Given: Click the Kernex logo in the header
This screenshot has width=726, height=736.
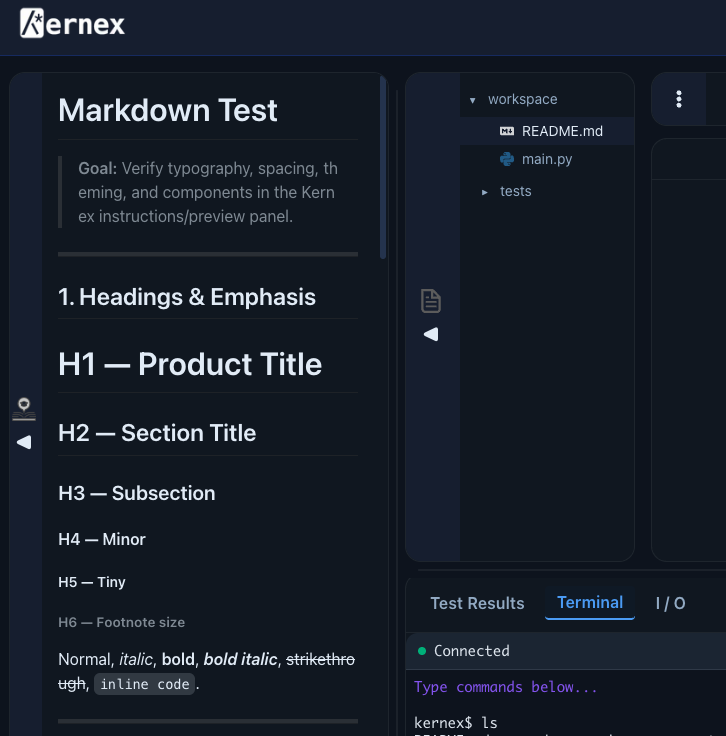Looking at the screenshot, I should click(73, 24).
